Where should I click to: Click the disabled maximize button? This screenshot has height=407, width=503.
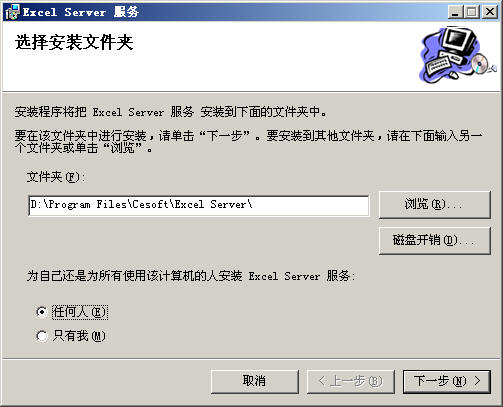(472, 12)
